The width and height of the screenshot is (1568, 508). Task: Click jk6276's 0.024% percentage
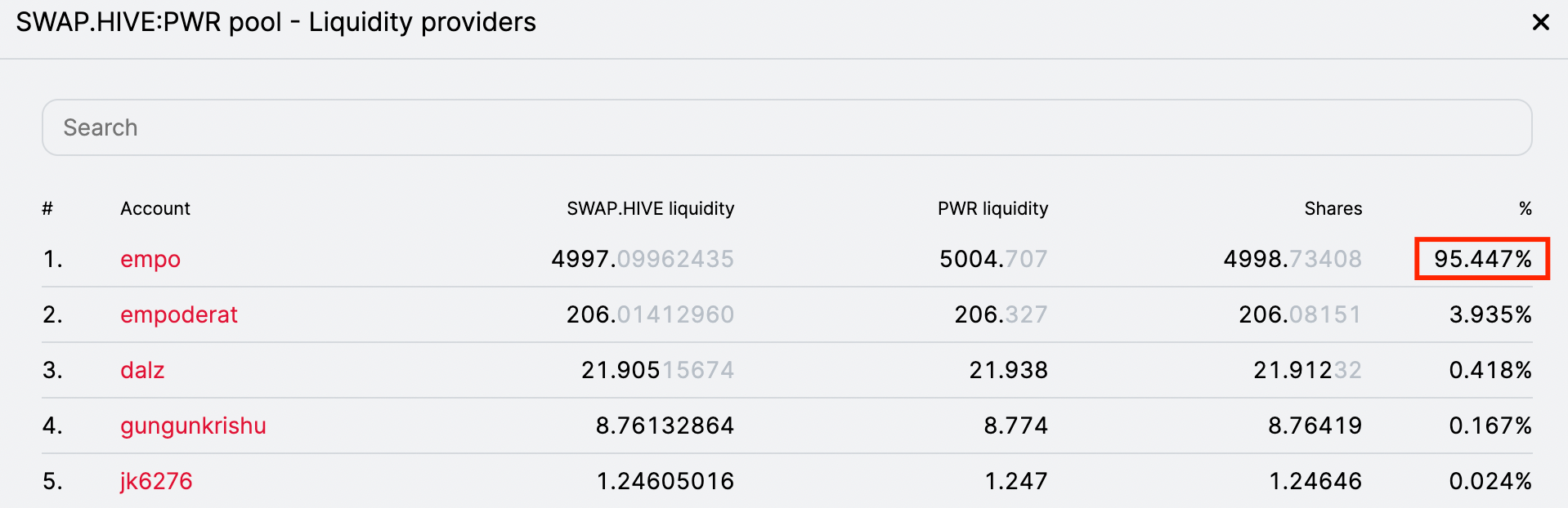click(x=1490, y=481)
